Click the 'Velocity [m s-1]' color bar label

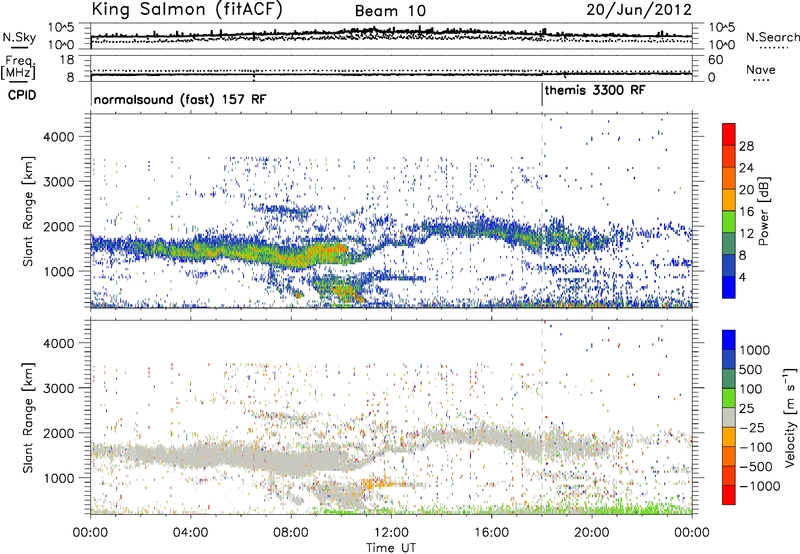tap(790, 417)
